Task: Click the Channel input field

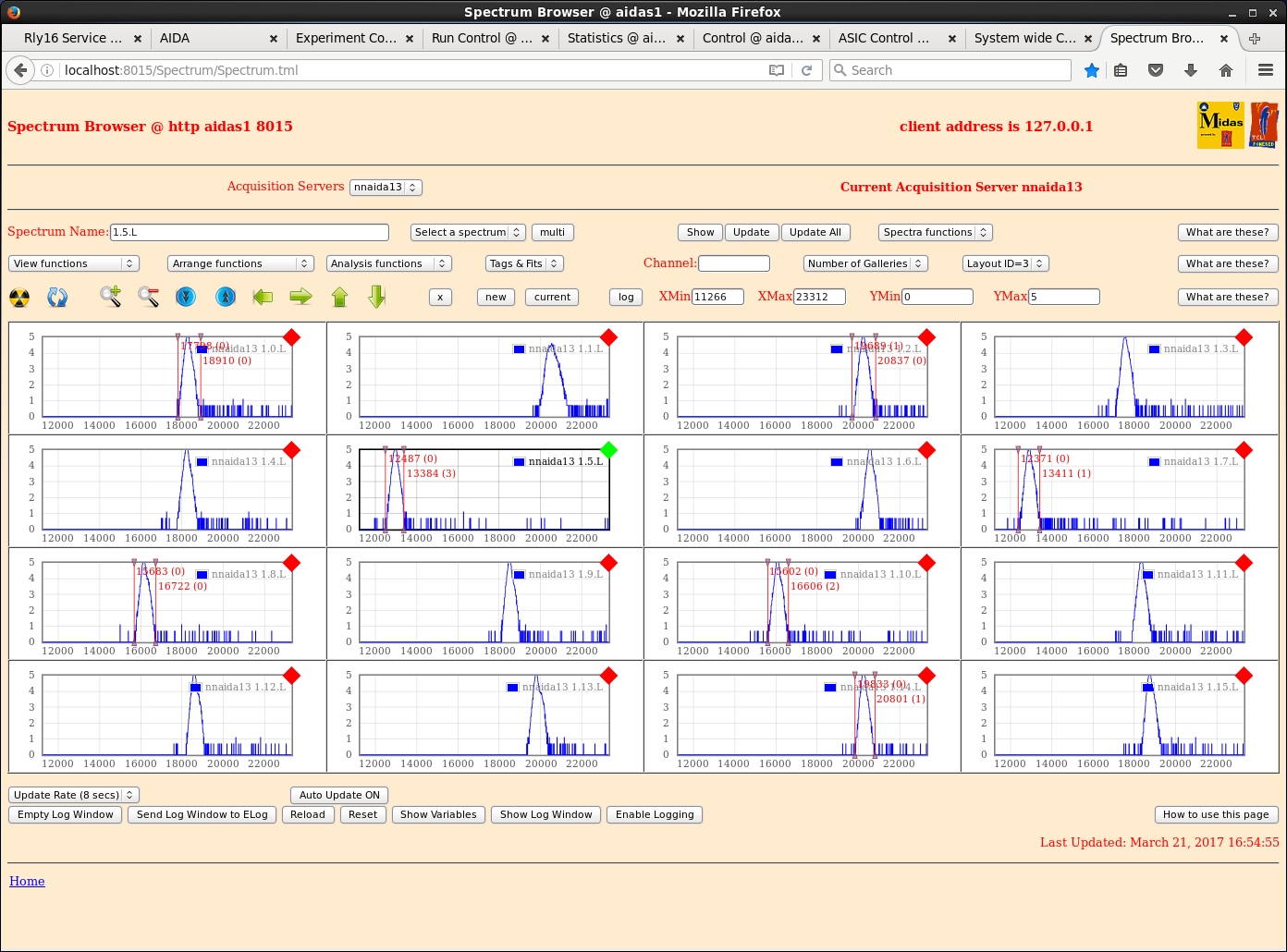Action: click(x=734, y=263)
